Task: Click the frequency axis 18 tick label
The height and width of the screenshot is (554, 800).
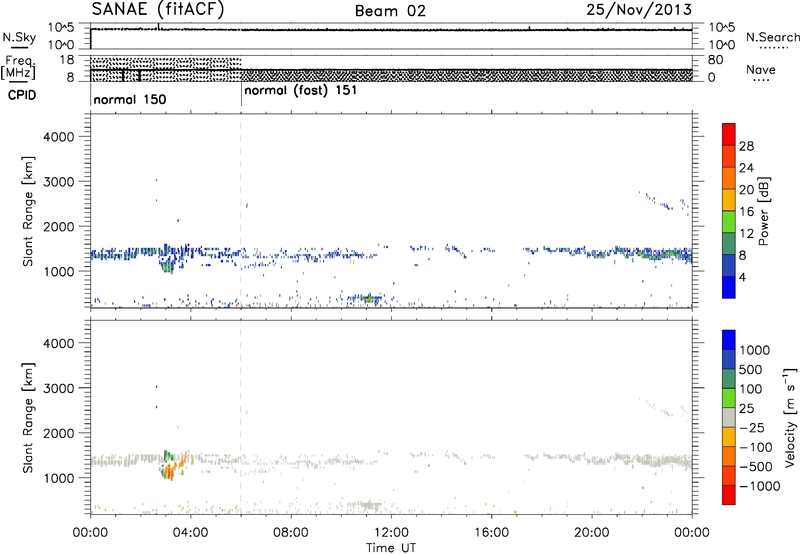Action: (x=67, y=60)
